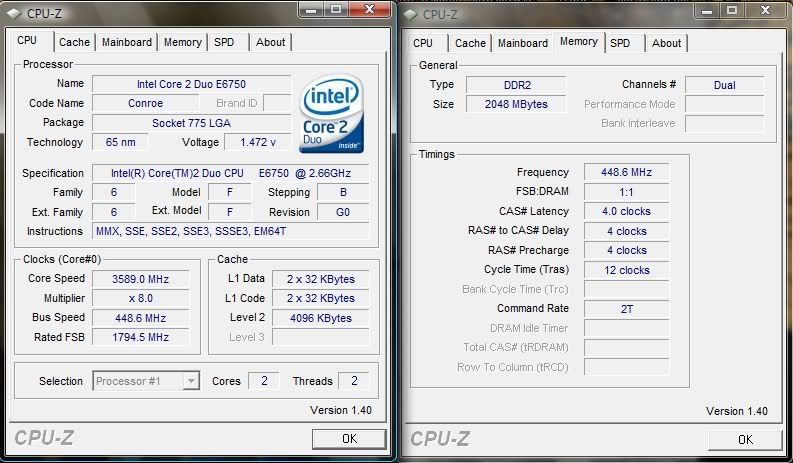The image size is (793, 463).
Task: Switch to CPU tab in right CPU-Z window
Action: 423,44
